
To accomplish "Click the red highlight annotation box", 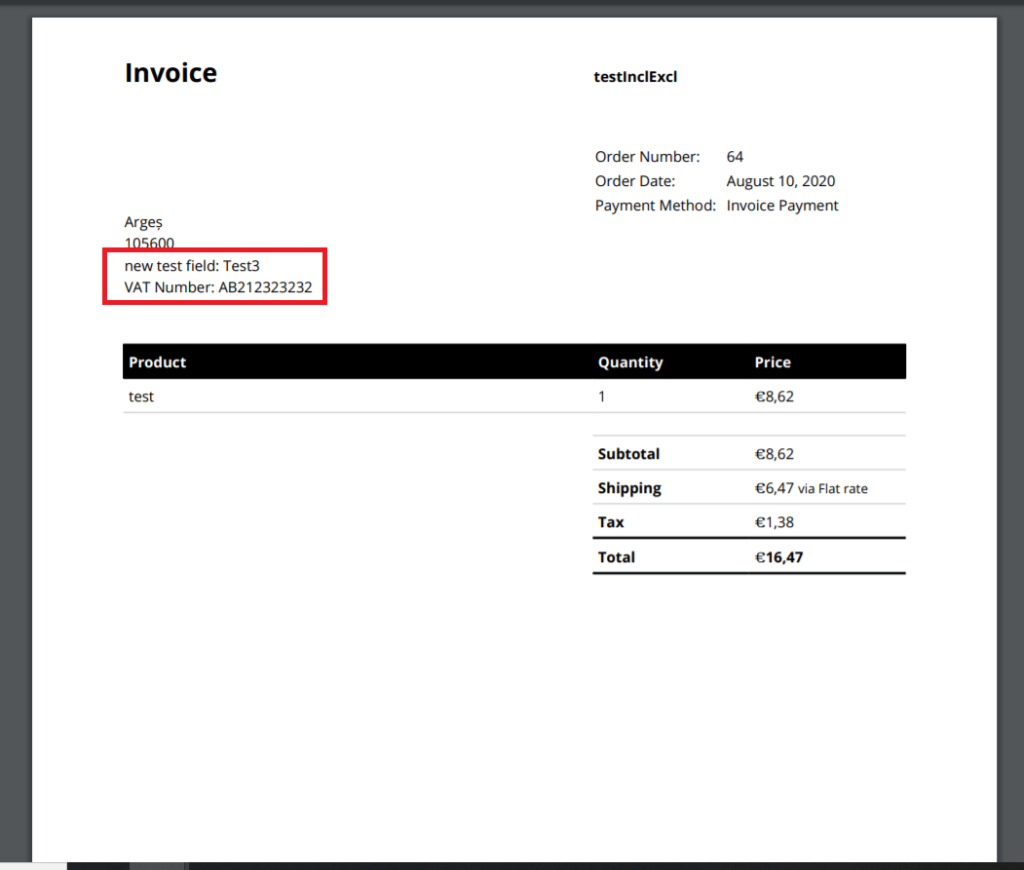I will (215, 276).
